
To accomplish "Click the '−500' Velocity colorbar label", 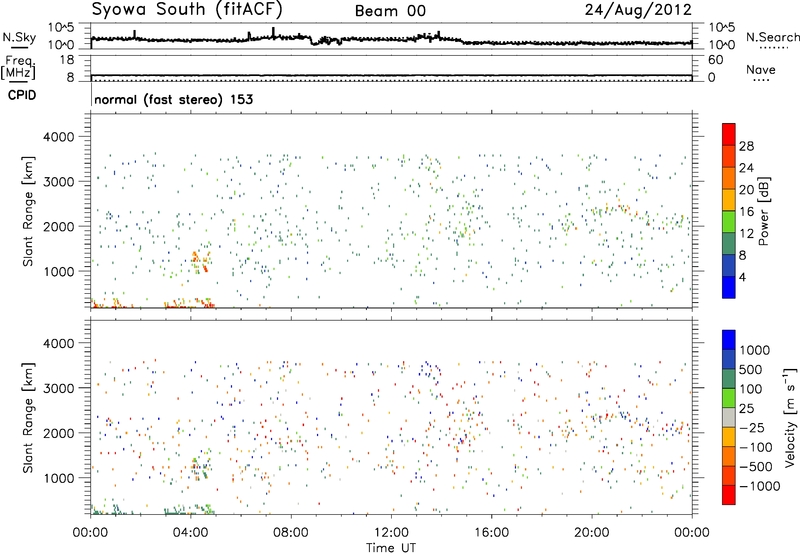I will (x=756, y=467).
